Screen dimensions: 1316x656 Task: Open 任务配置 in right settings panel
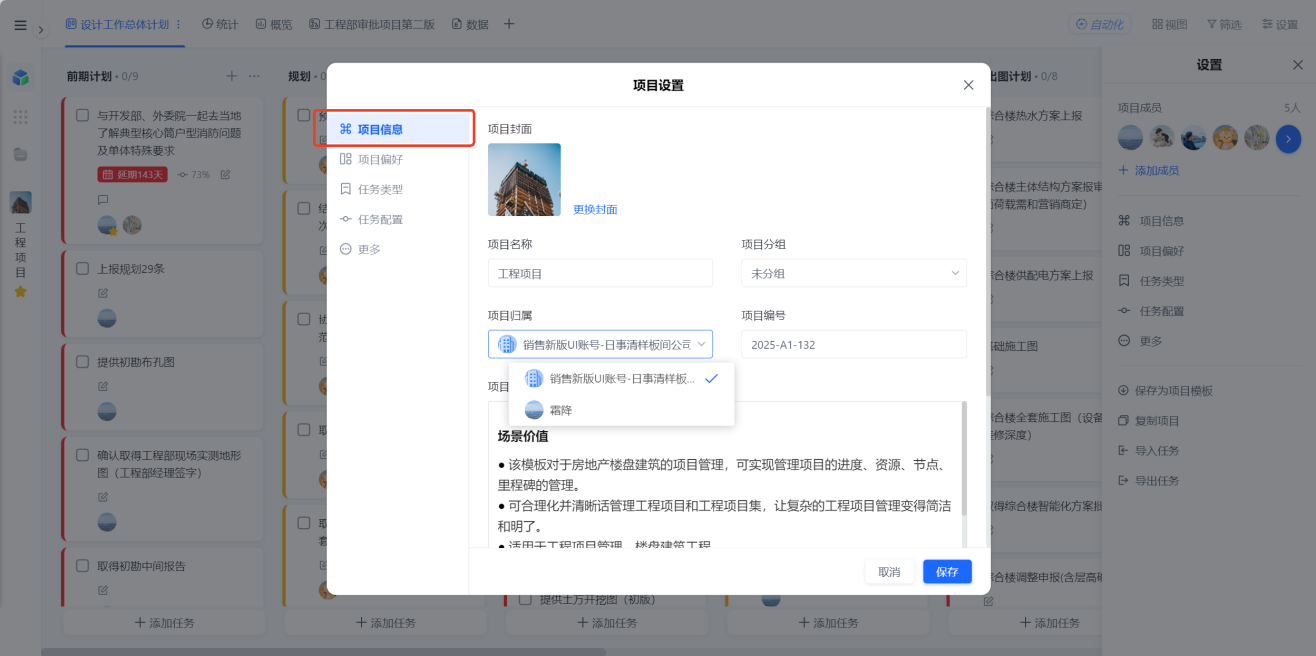1151,311
